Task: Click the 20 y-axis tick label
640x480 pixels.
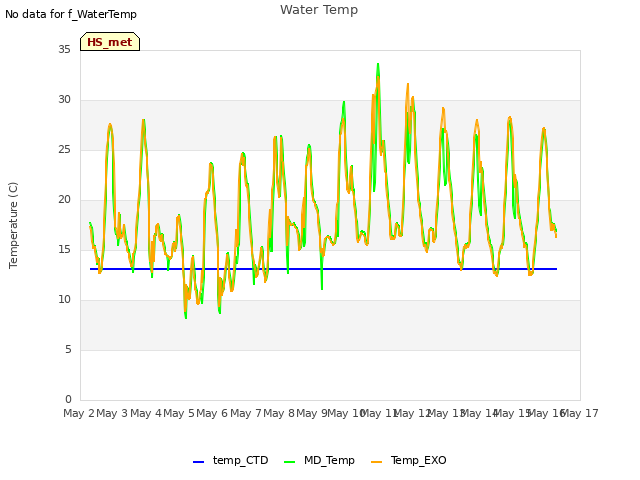Action: coord(64,199)
